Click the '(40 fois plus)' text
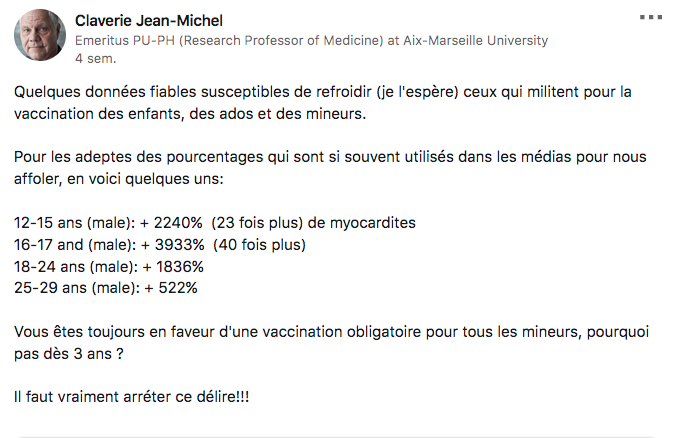 coord(260,245)
